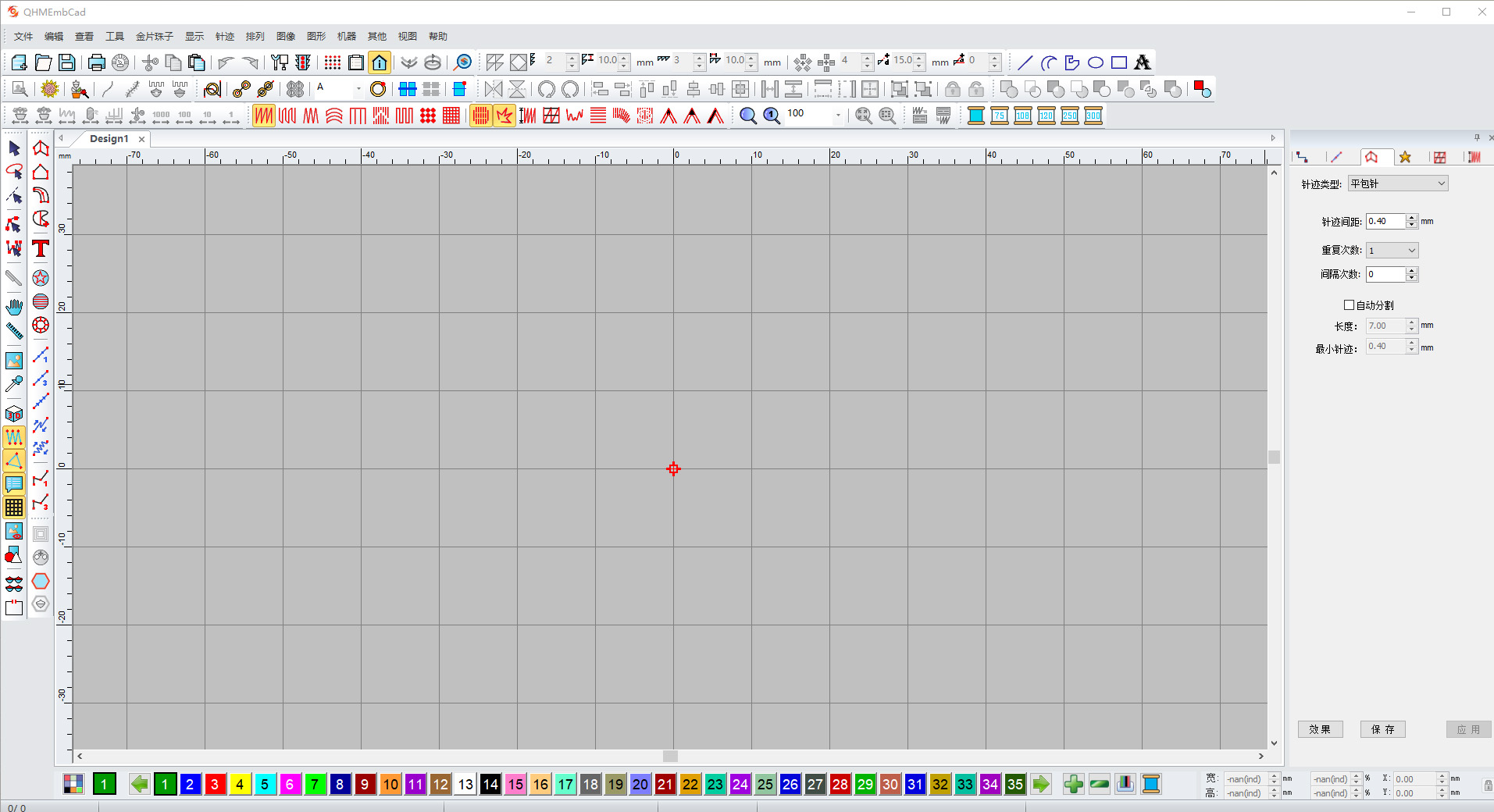Click the vertical scrollbar down arrow

coord(1275,743)
